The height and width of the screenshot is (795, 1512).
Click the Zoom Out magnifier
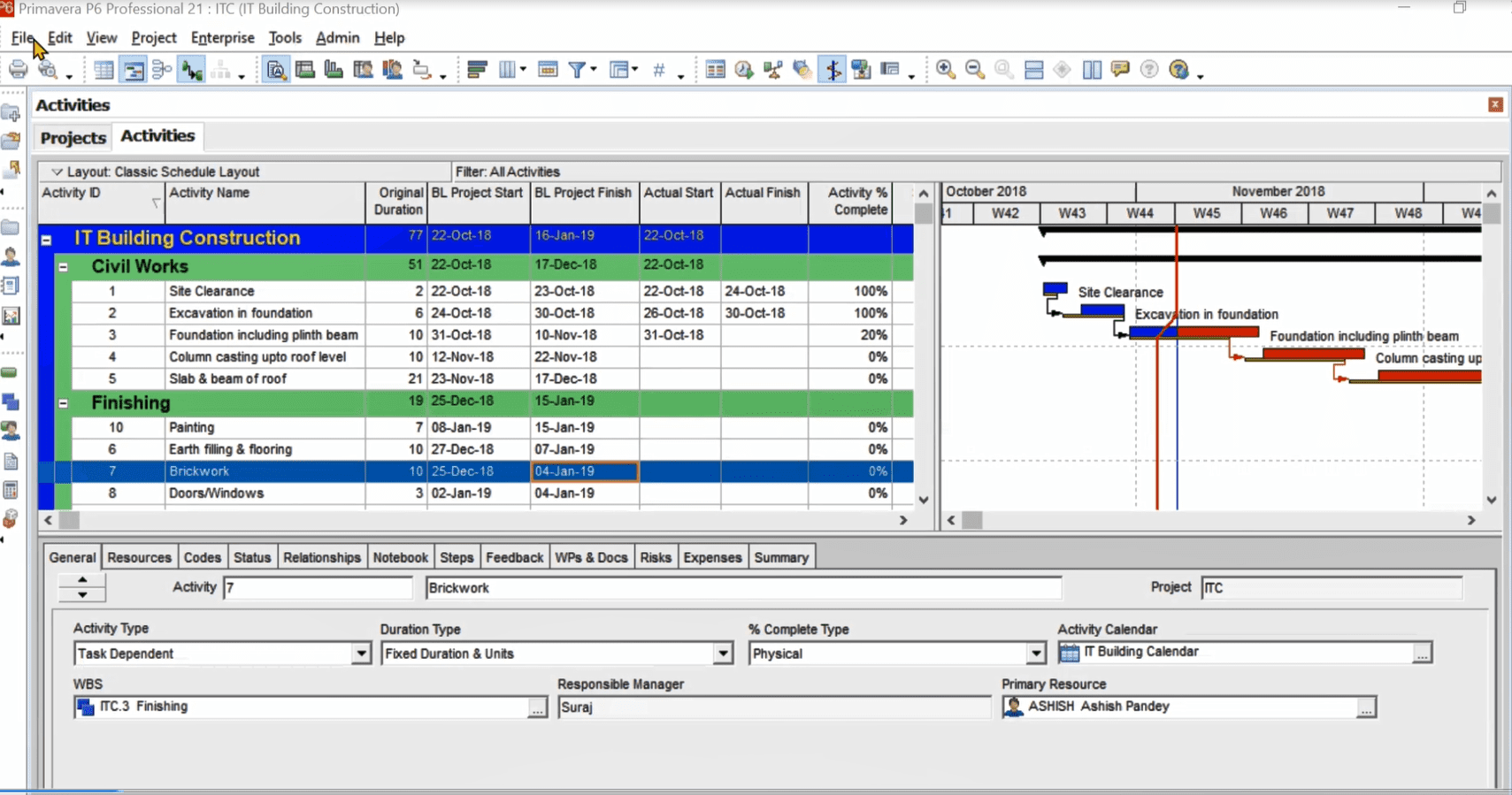[975, 70]
